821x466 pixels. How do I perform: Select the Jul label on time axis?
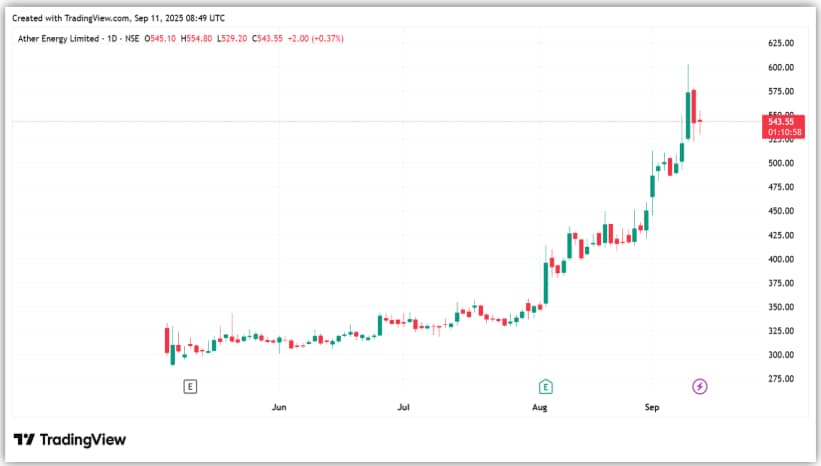tap(404, 408)
